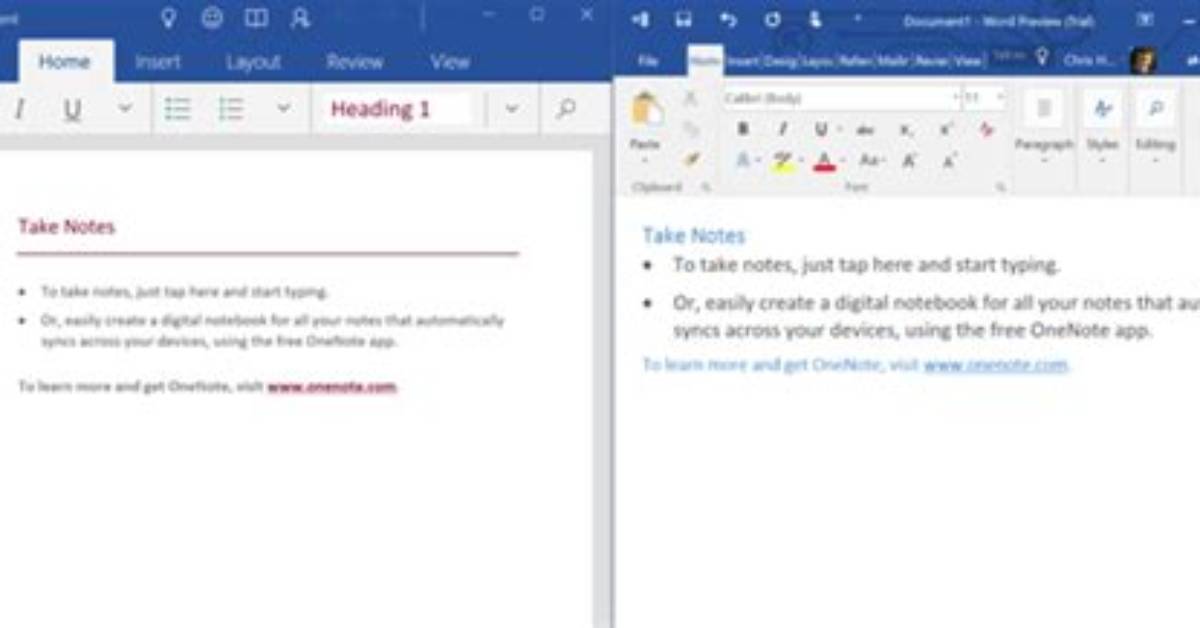Image resolution: width=1200 pixels, height=628 pixels.
Task: Toggle the bulleted list in the left window
Action: pos(178,109)
